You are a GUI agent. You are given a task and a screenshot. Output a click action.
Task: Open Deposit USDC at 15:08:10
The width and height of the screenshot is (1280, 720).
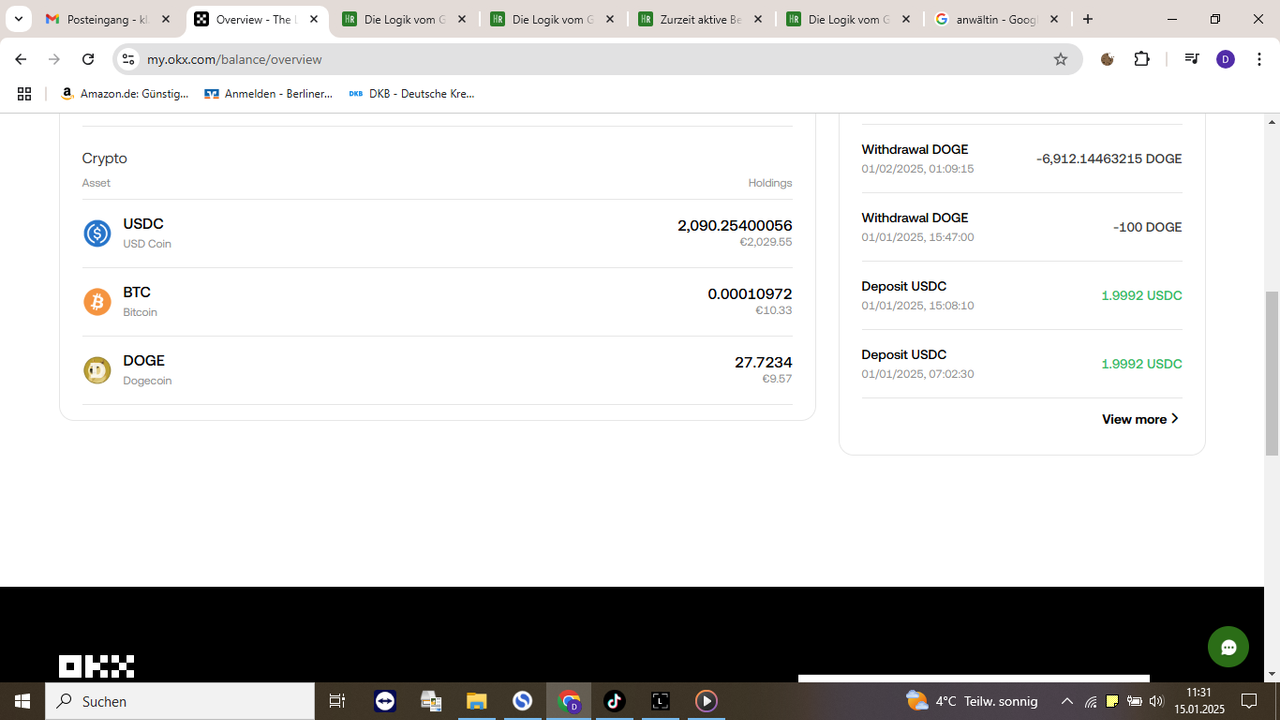(1022, 295)
